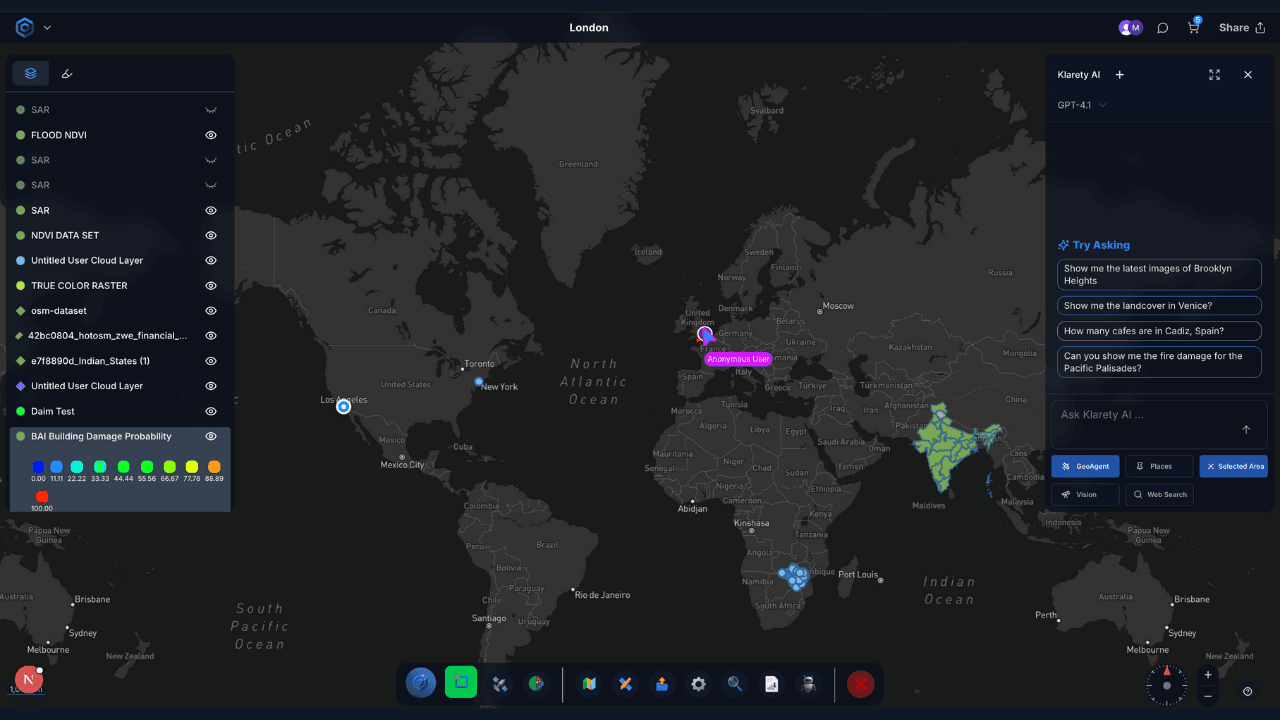The image size is (1280, 720).
Task: Click the upload data icon
Action: coord(661,684)
